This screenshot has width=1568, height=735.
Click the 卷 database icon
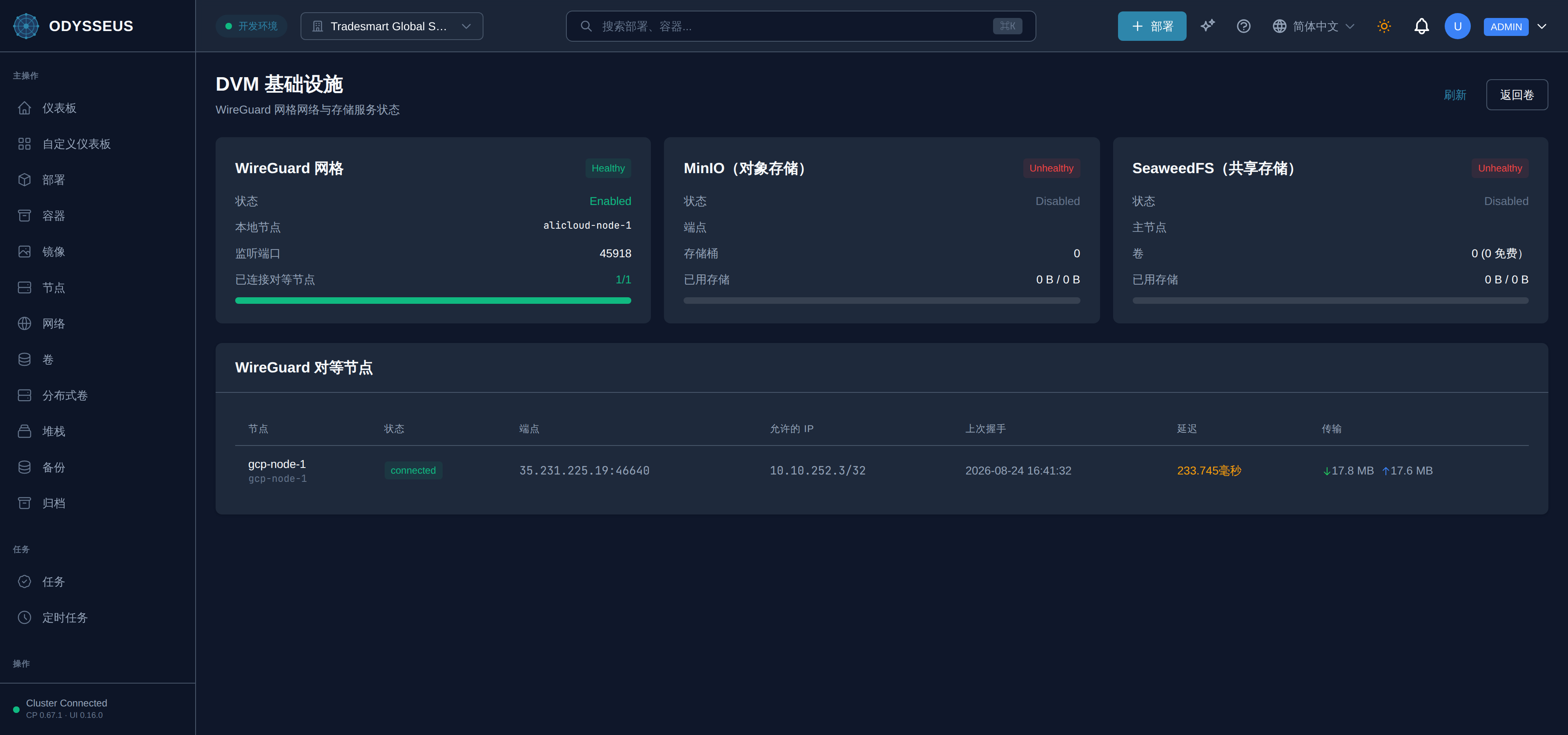coord(24,359)
